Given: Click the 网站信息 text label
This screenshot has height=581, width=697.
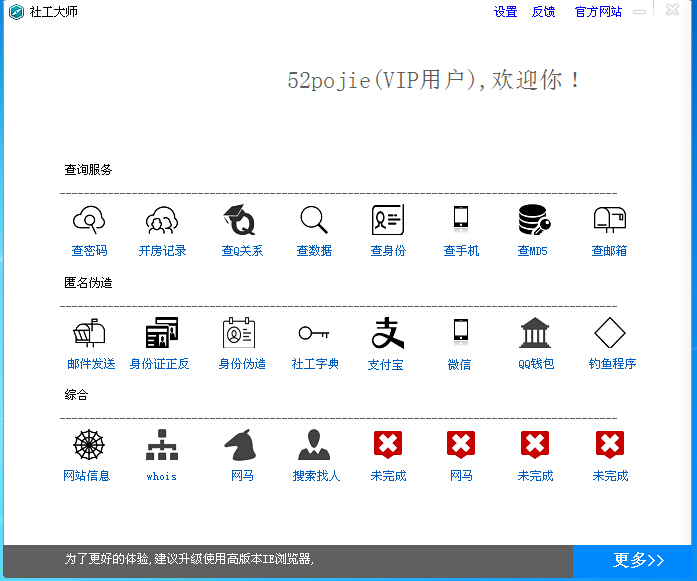Looking at the screenshot, I should point(86,476).
